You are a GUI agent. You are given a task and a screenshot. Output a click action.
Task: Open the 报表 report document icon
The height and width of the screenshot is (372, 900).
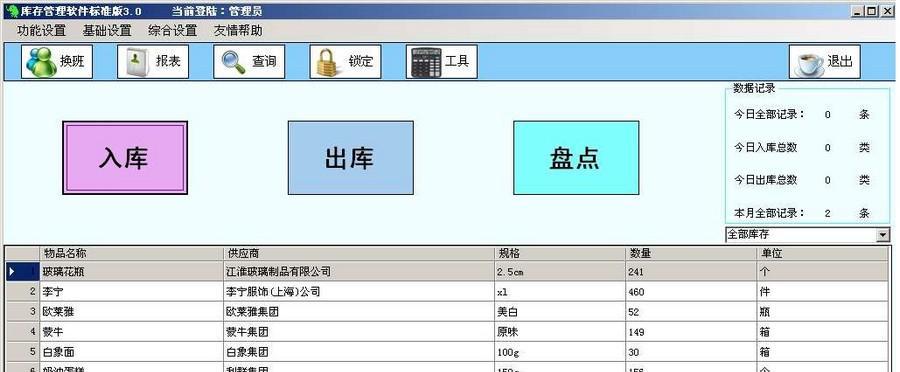137,61
